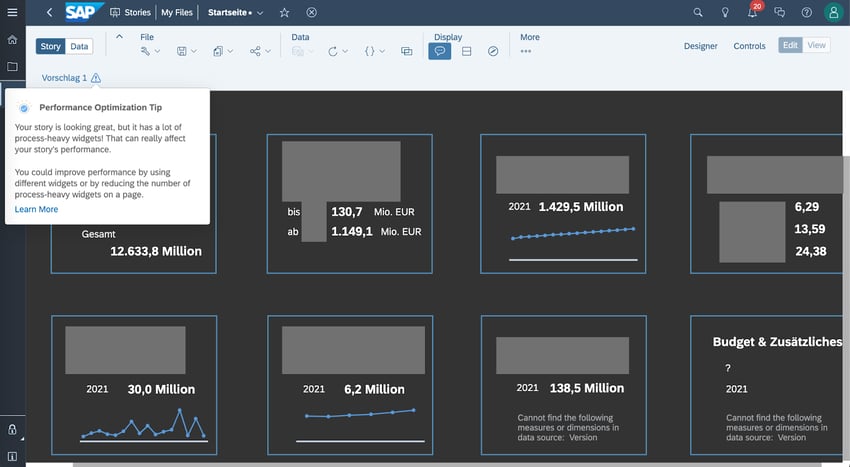Click the share icon
This screenshot has height=467, width=850.
255,51
